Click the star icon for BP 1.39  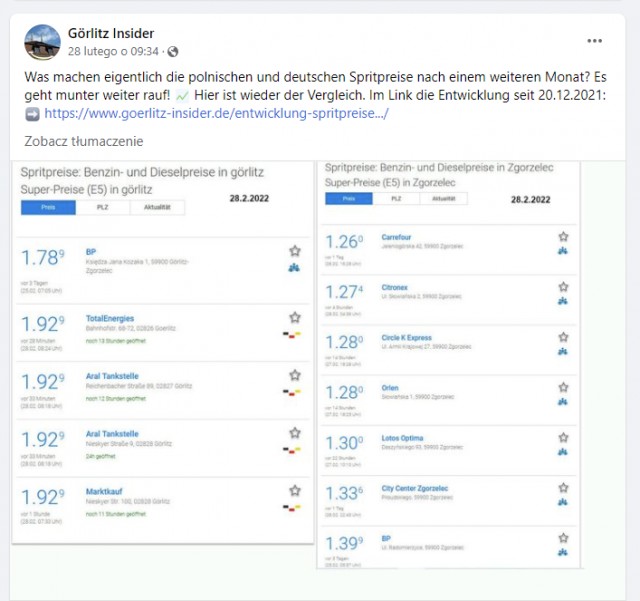(x=563, y=538)
